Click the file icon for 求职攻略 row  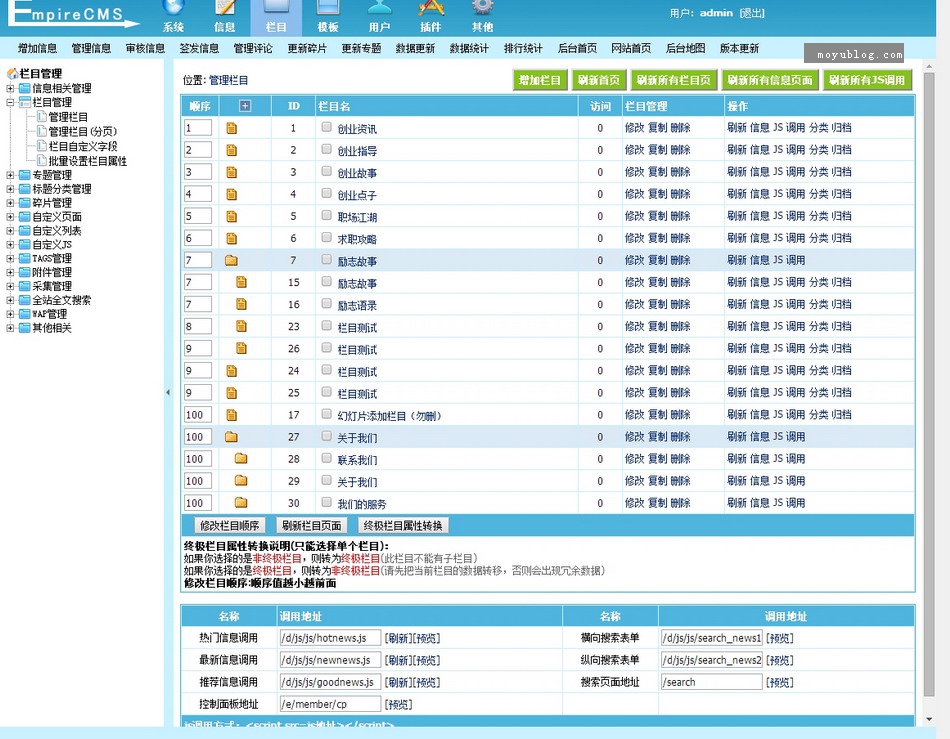[231, 239]
